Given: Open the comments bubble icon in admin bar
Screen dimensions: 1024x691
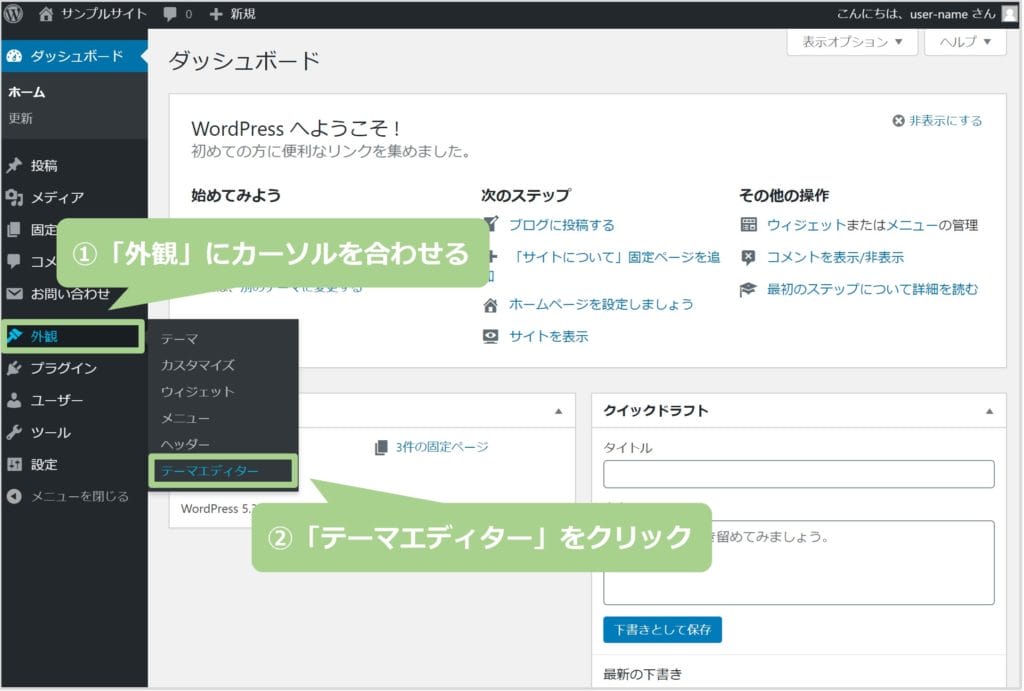Looking at the screenshot, I should pos(170,14).
